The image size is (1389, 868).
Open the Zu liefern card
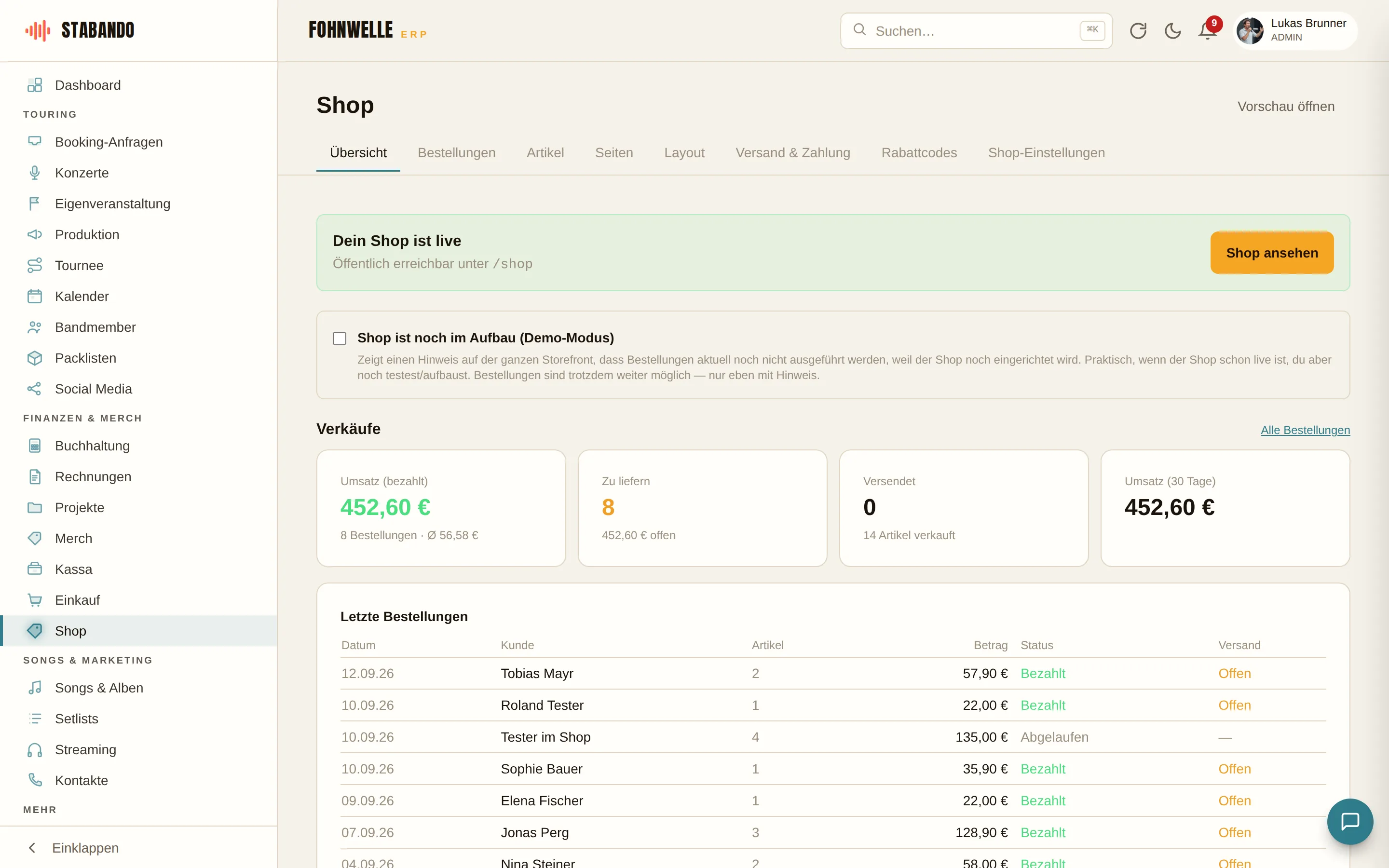(x=702, y=508)
